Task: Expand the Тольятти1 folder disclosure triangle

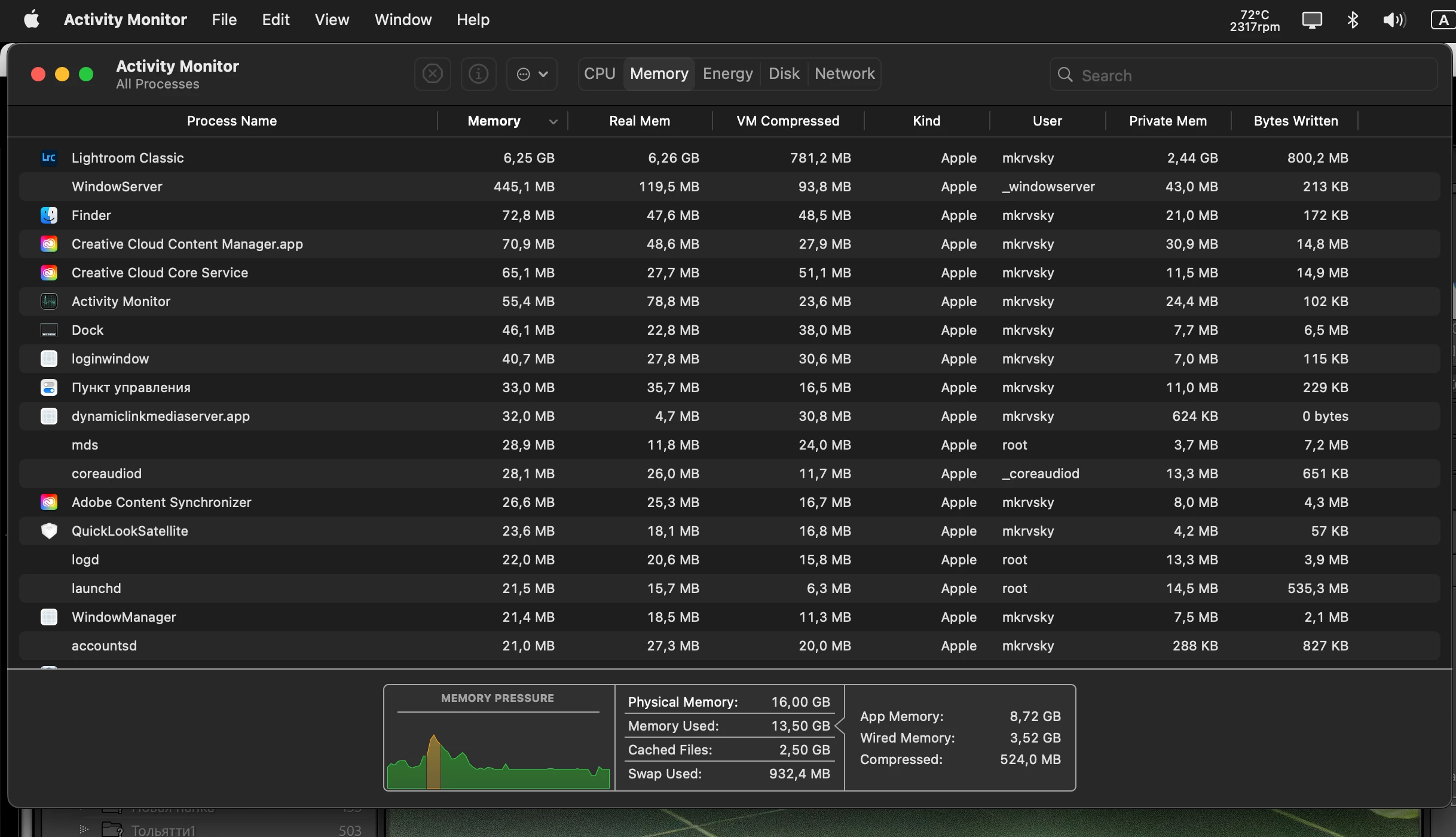Action: (84, 829)
